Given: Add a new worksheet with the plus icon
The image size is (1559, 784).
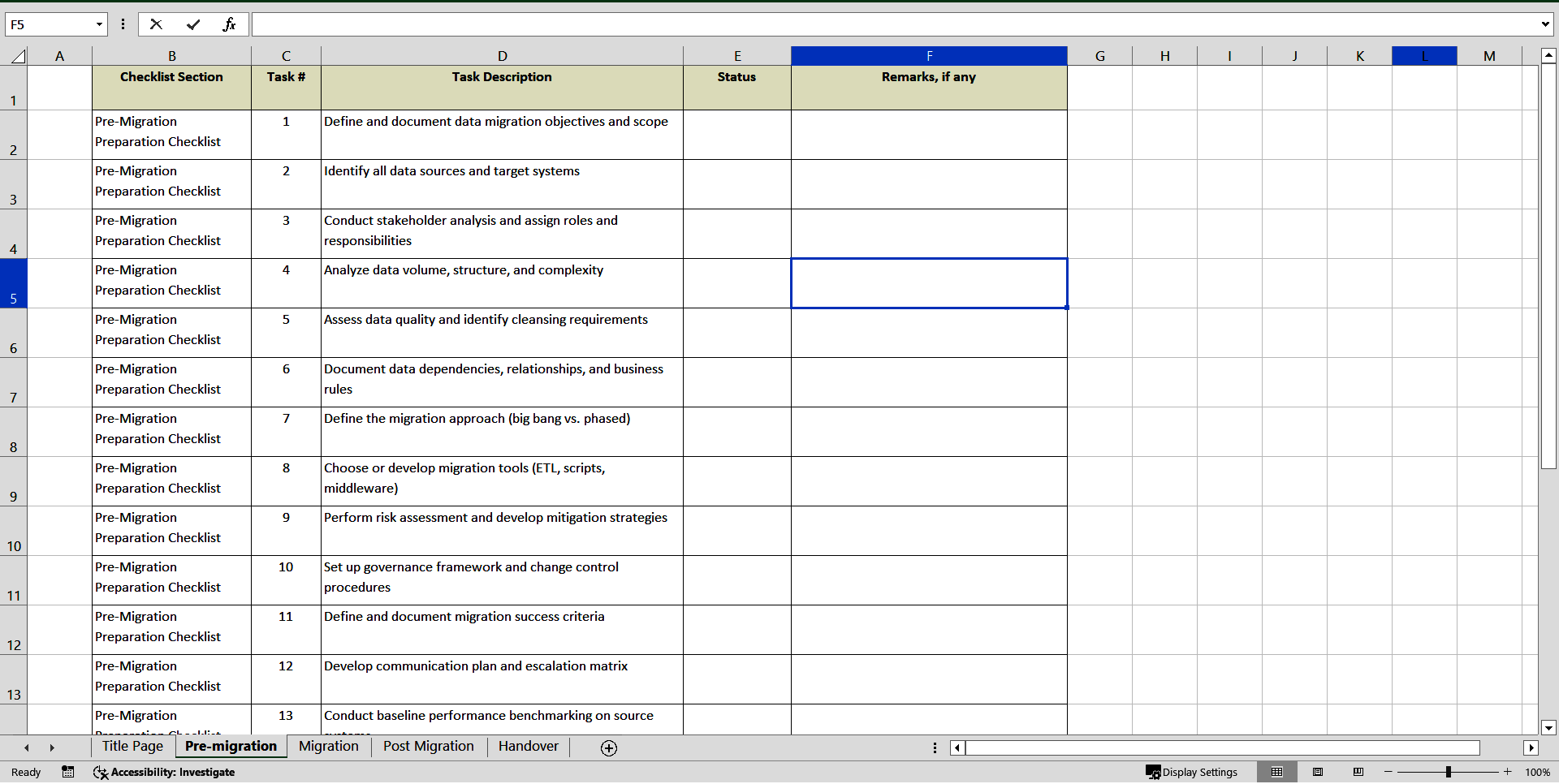Looking at the screenshot, I should [608, 747].
